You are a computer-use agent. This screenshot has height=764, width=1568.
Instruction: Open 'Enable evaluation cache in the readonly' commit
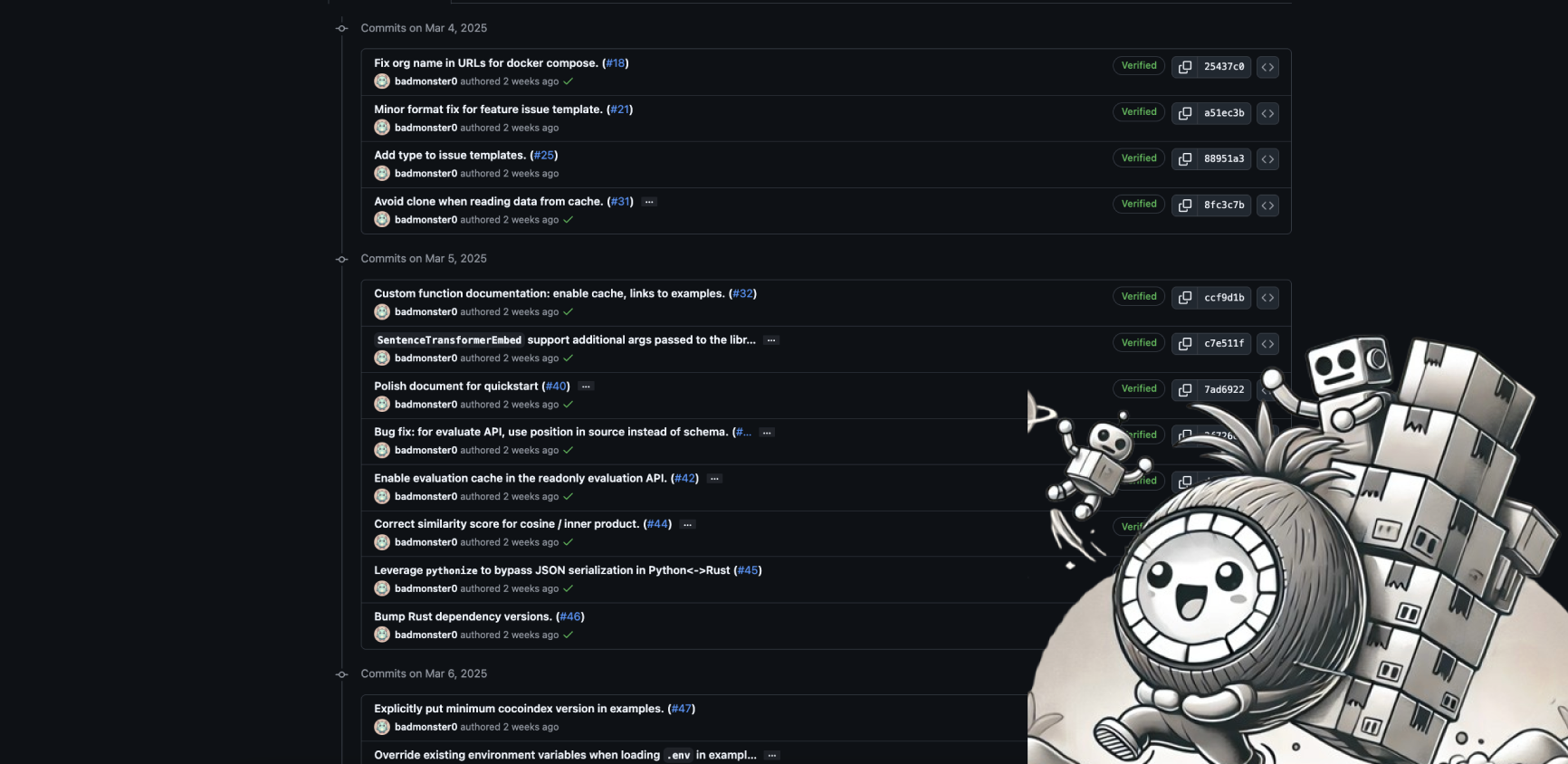point(521,479)
